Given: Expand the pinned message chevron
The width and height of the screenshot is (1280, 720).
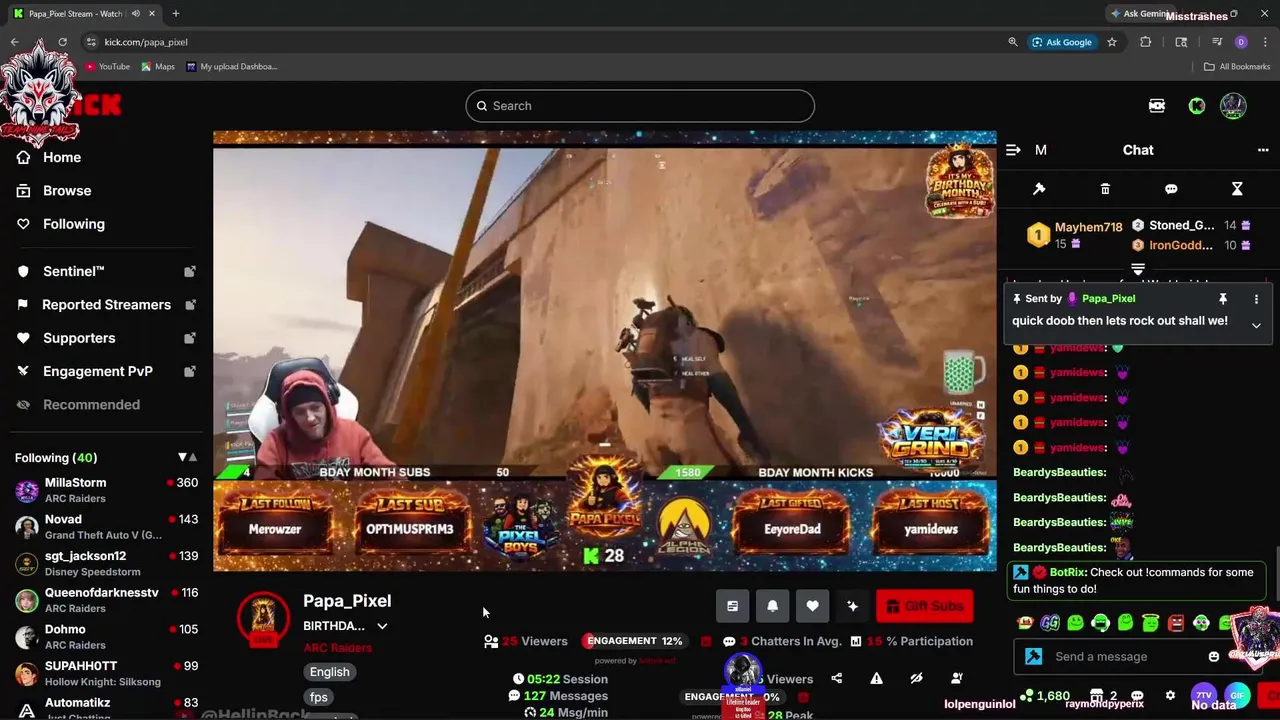Looking at the screenshot, I should coord(1256,325).
